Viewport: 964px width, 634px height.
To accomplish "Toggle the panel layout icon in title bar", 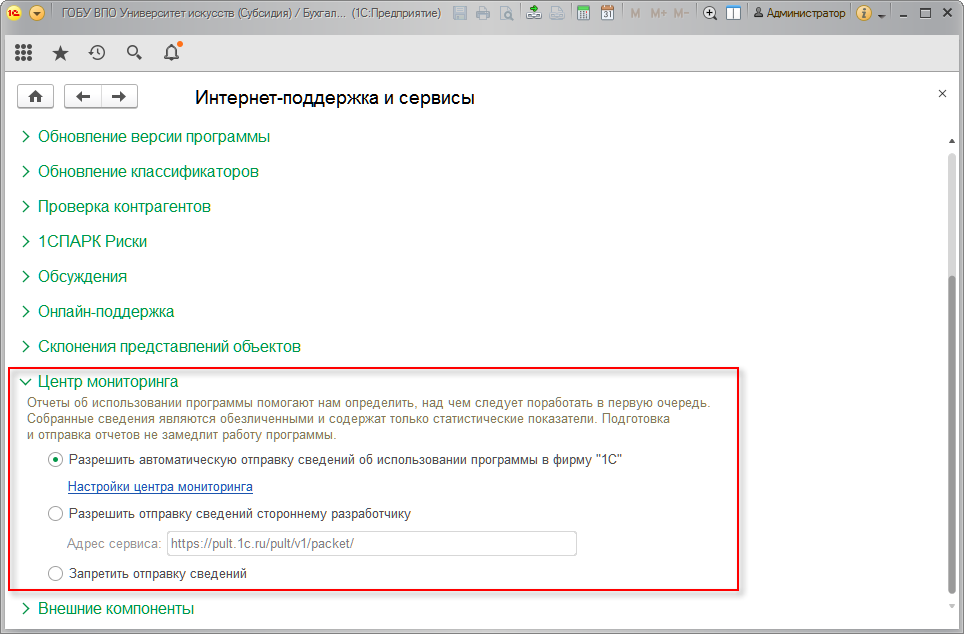I will [x=733, y=13].
